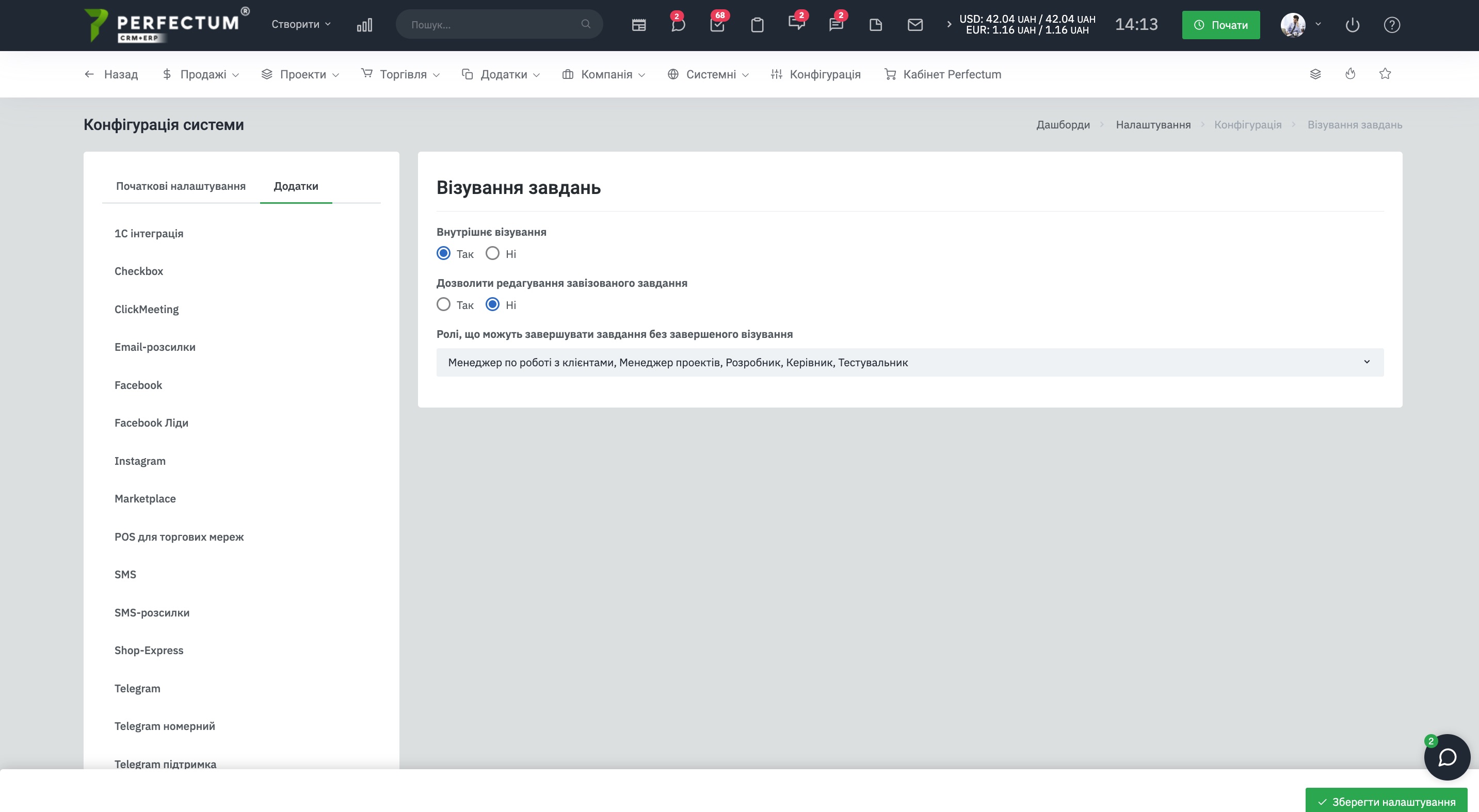Click the flame icon in navigation bar
1479x812 pixels.
coord(1350,74)
